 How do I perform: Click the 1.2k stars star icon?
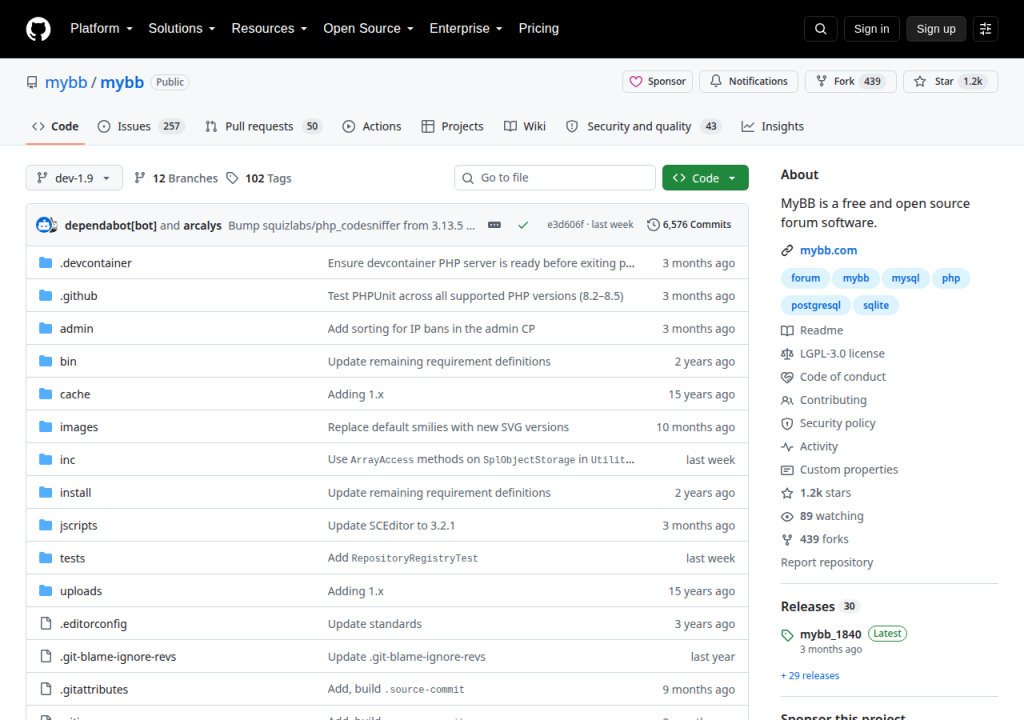click(x=787, y=493)
